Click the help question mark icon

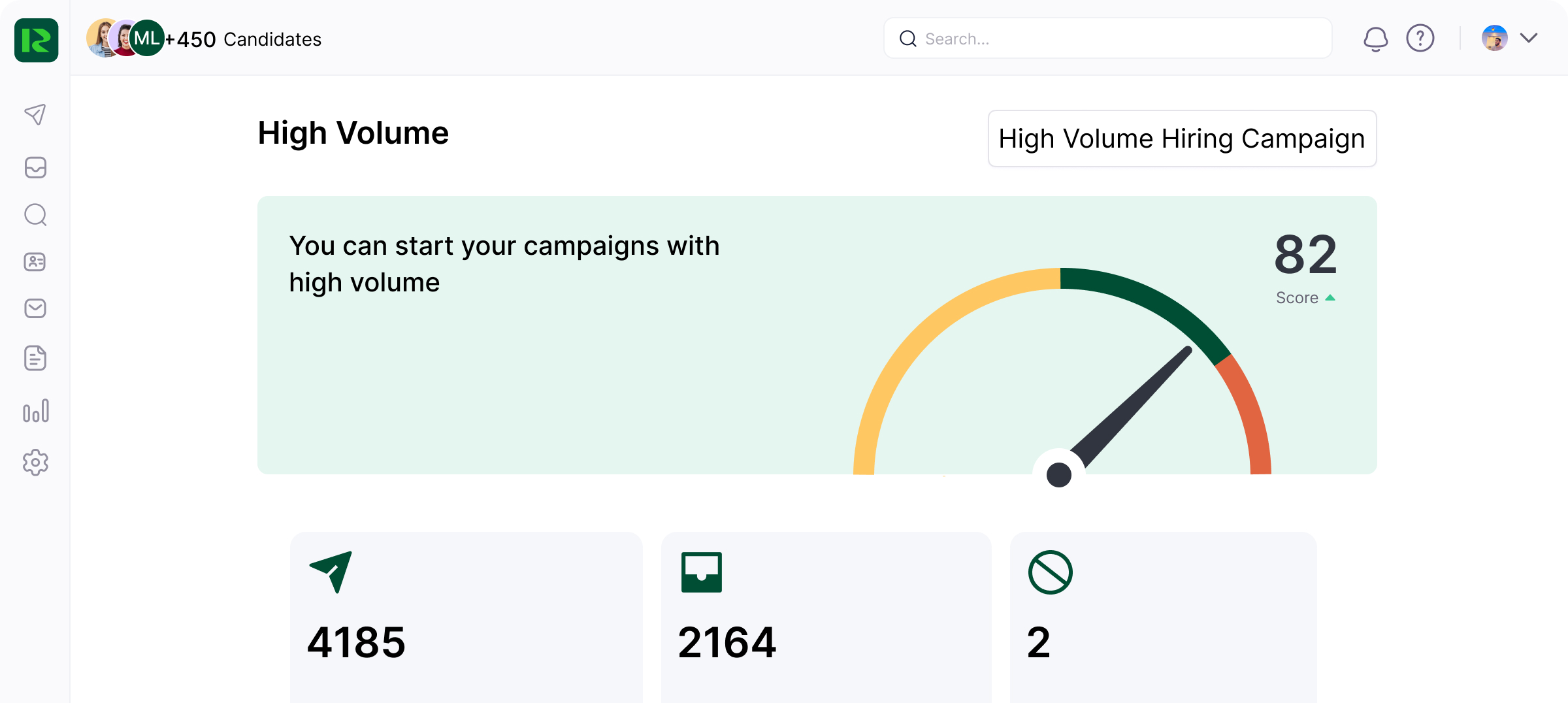1420,39
